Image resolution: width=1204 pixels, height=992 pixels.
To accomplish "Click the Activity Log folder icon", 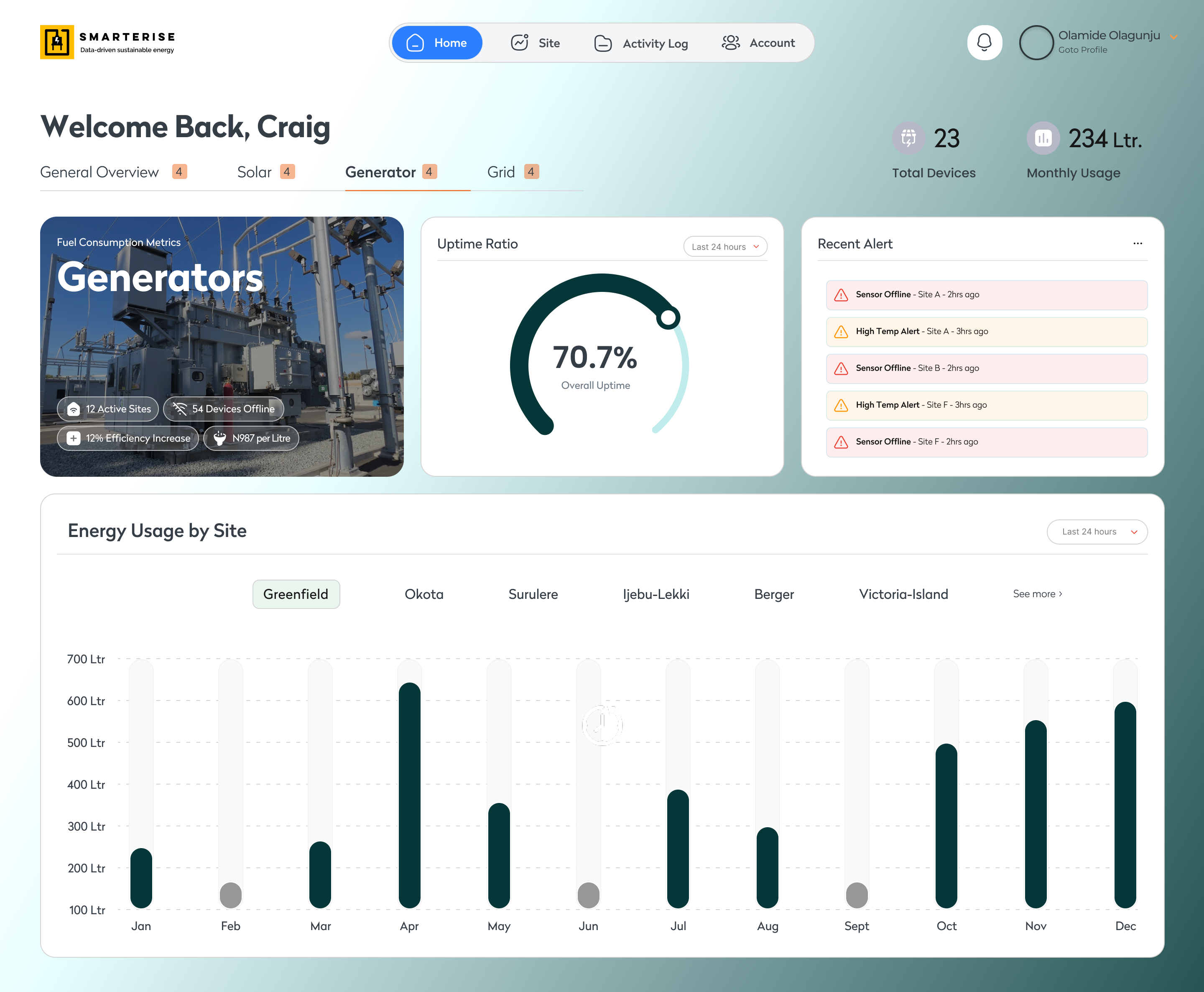I will click(x=603, y=43).
